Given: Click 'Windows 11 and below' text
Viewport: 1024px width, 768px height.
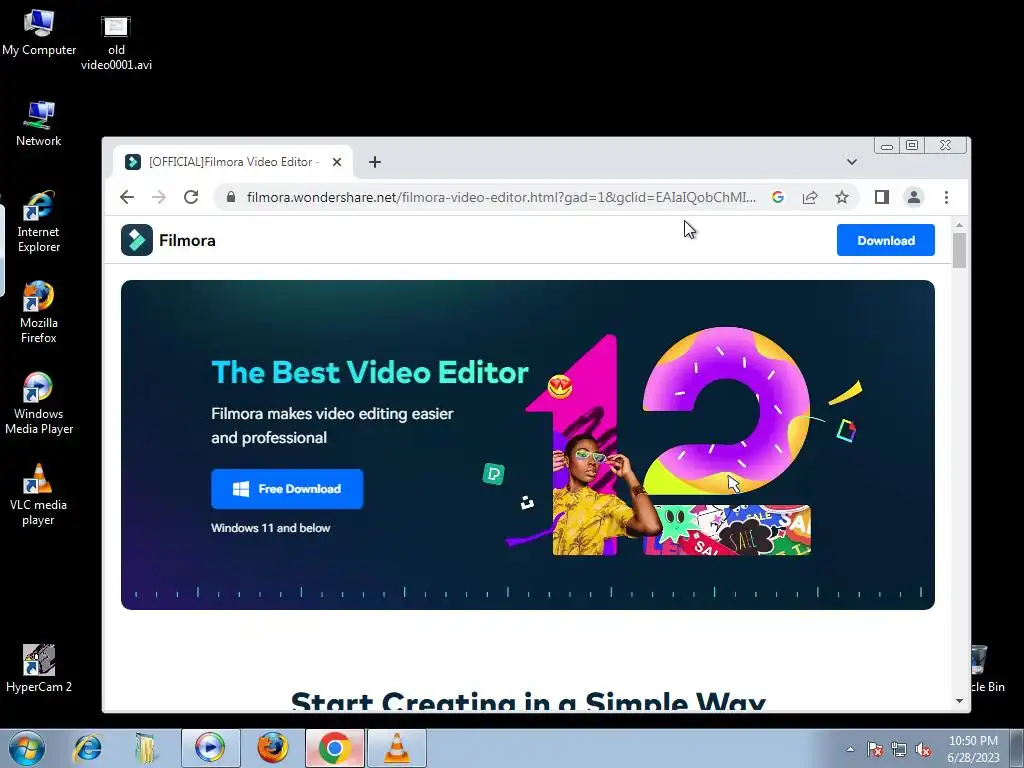Looking at the screenshot, I should [270, 528].
